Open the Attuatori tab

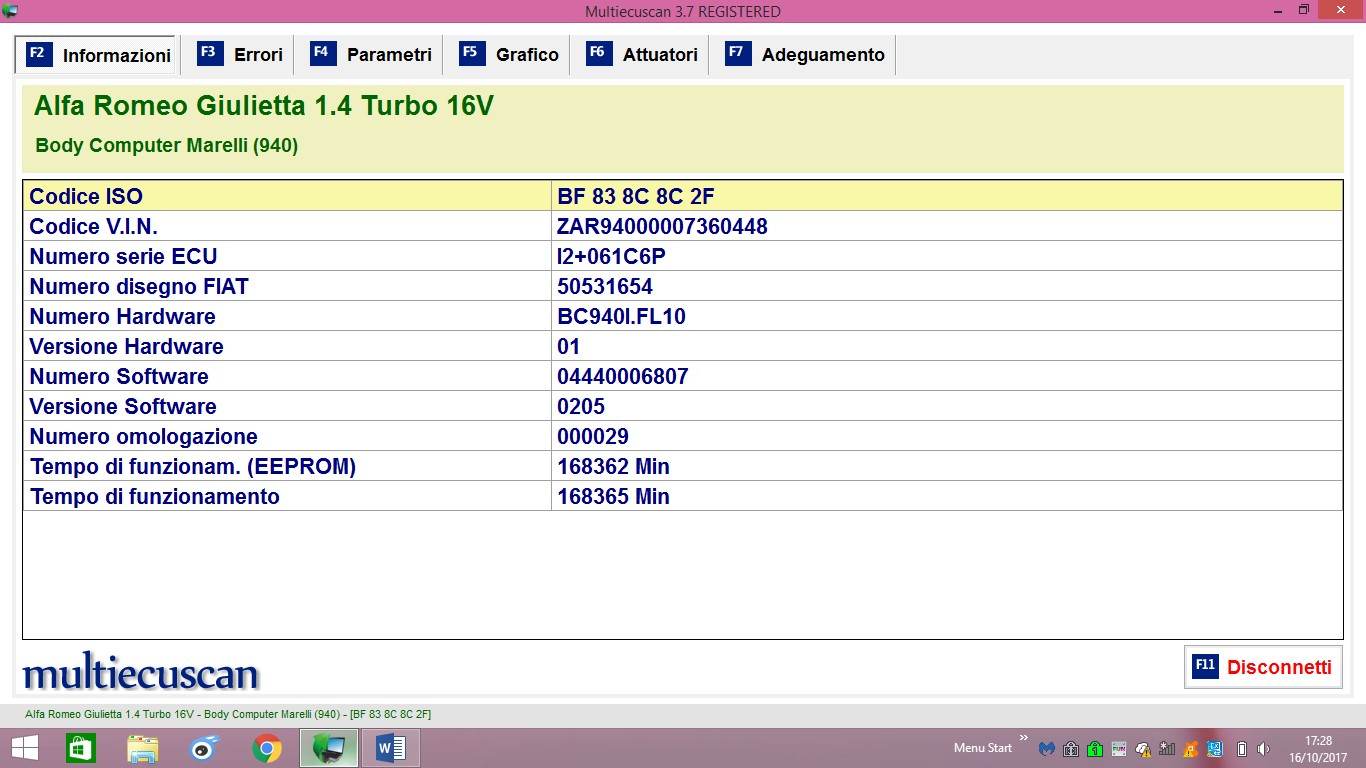point(641,55)
